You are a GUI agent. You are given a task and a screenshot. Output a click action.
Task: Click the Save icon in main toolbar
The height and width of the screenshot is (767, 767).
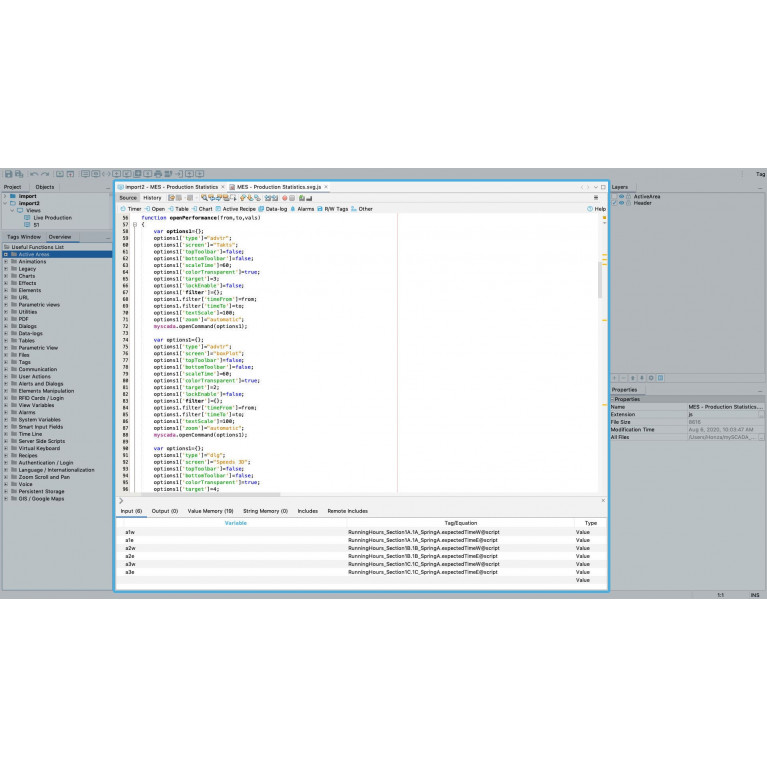[x=8, y=174]
